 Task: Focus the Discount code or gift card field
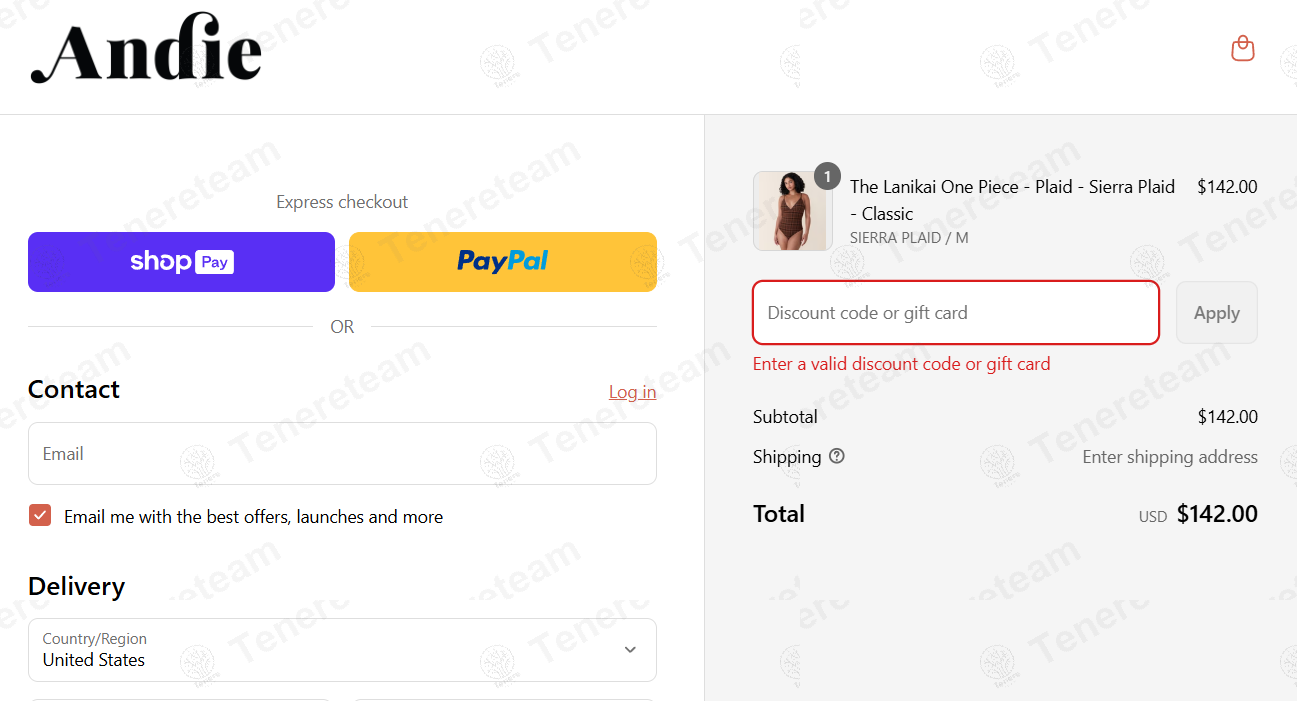956,313
